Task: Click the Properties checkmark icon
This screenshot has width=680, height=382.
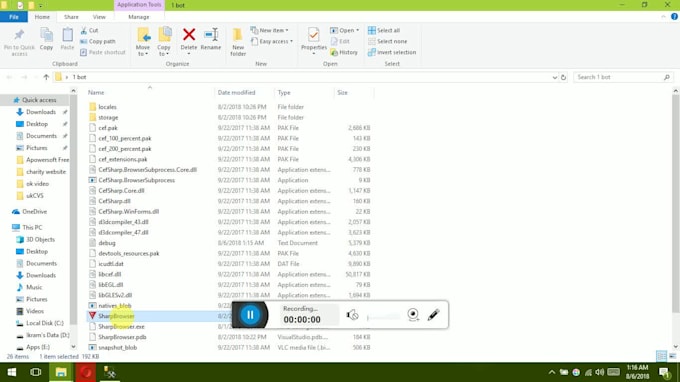Action: tap(313, 34)
